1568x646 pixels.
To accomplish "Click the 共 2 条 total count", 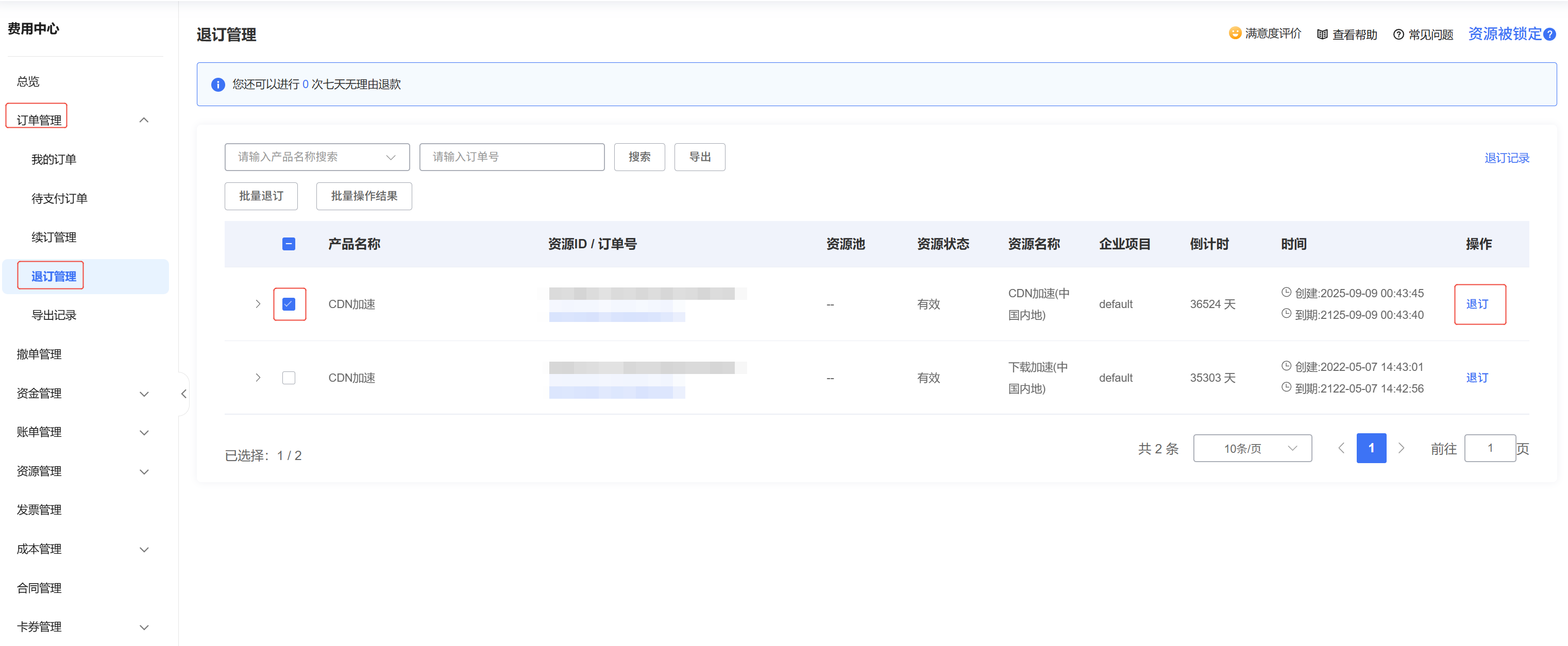I will [1158, 449].
